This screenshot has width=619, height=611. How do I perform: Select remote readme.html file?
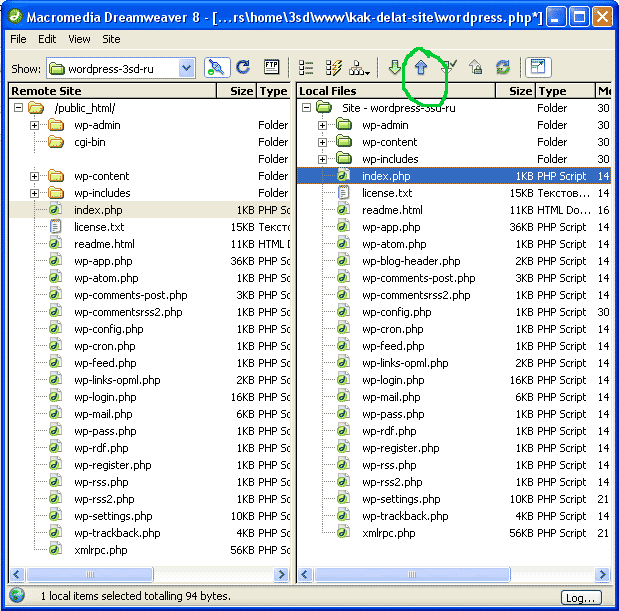point(104,244)
